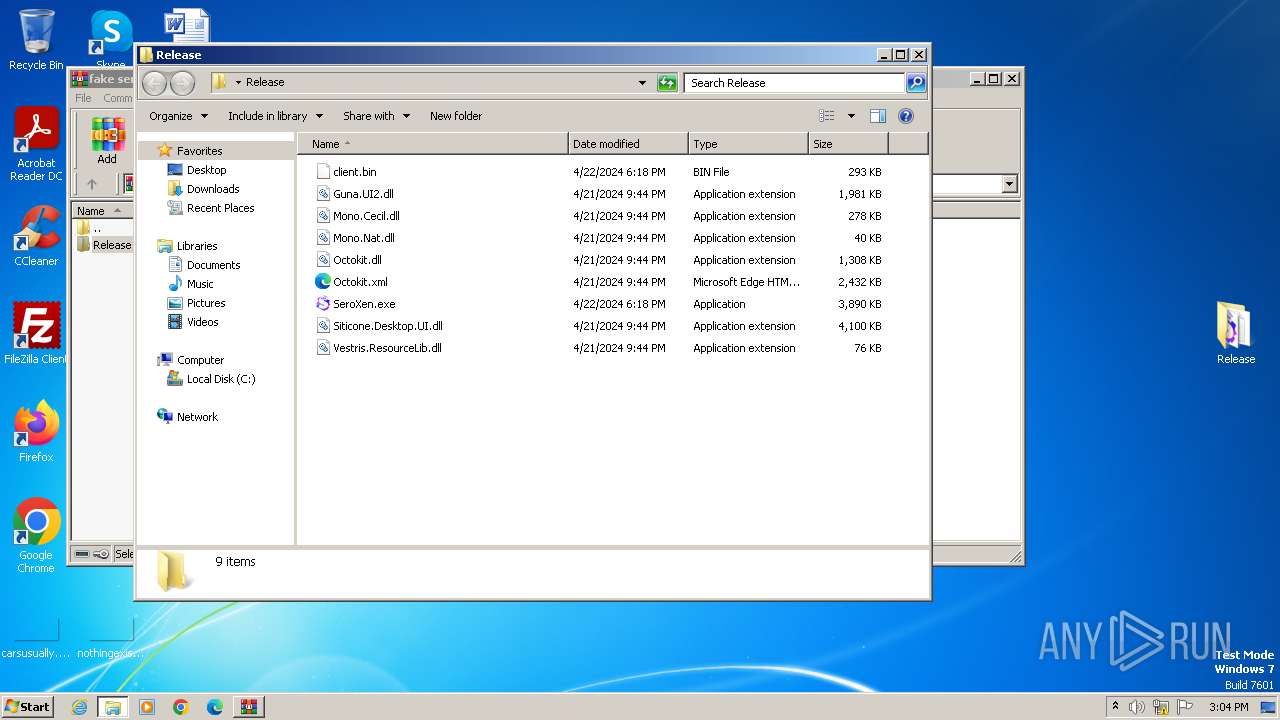
Task: Refresh the Release folder view
Action: tap(667, 83)
